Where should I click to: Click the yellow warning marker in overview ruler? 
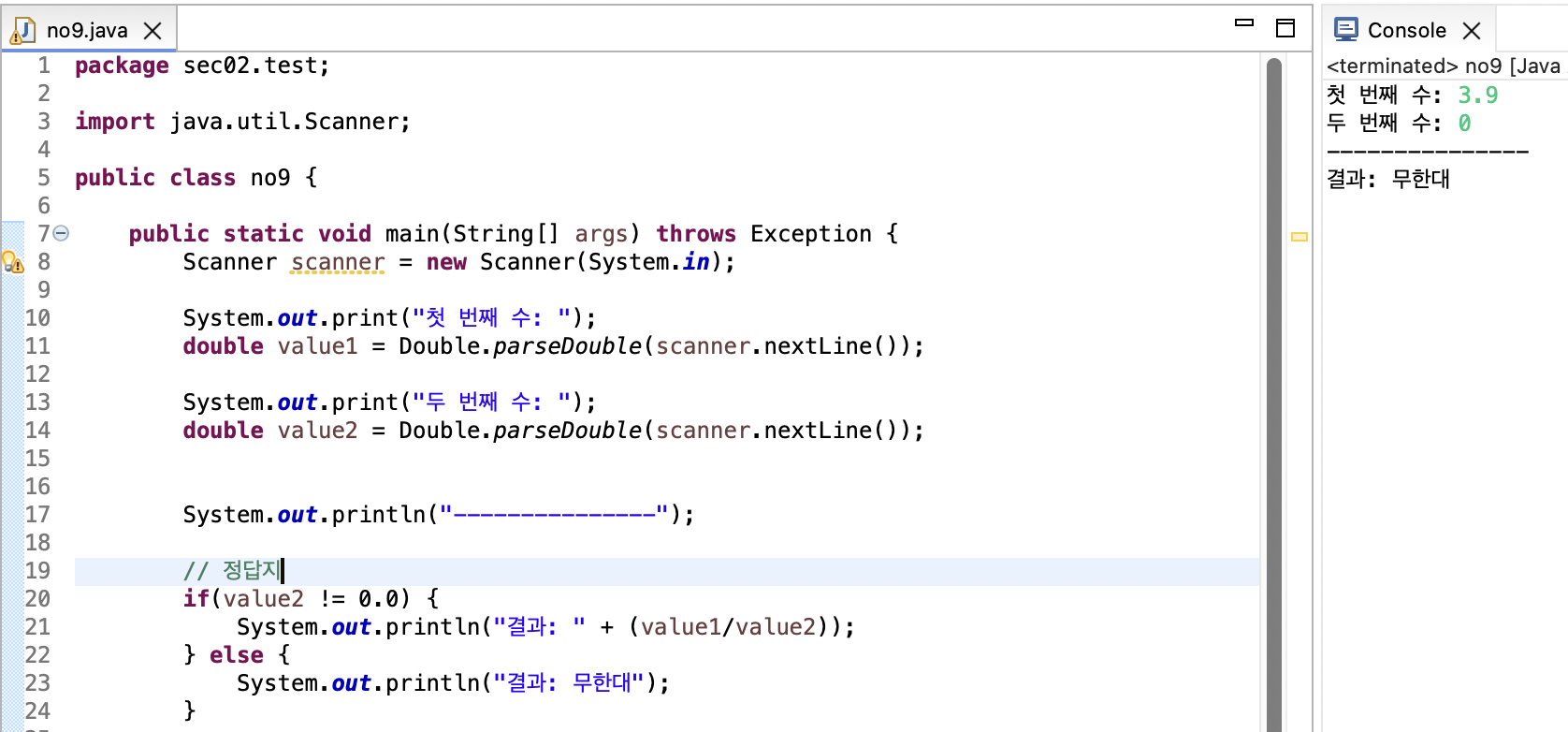click(x=1299, y=237)
